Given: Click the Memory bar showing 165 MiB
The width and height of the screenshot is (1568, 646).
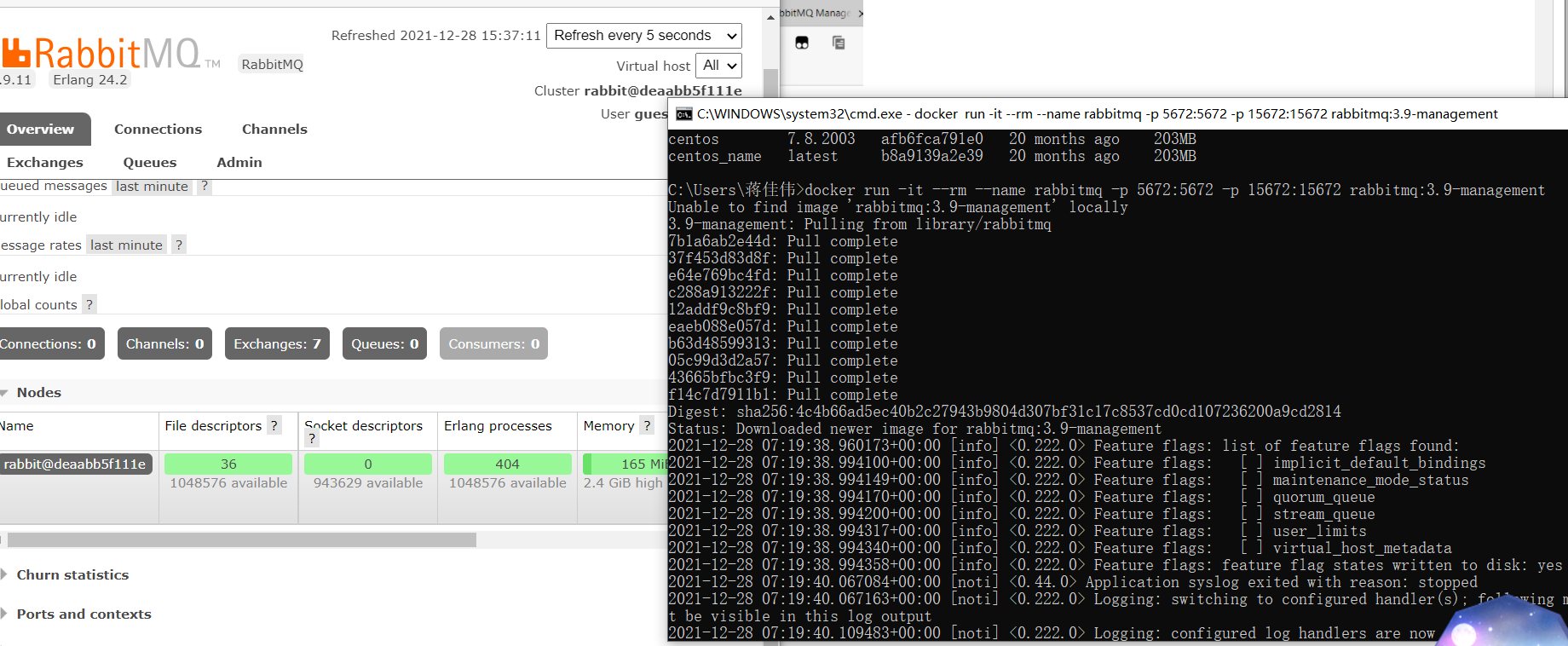Looking at the screenshot, I should tap(625, 464).
